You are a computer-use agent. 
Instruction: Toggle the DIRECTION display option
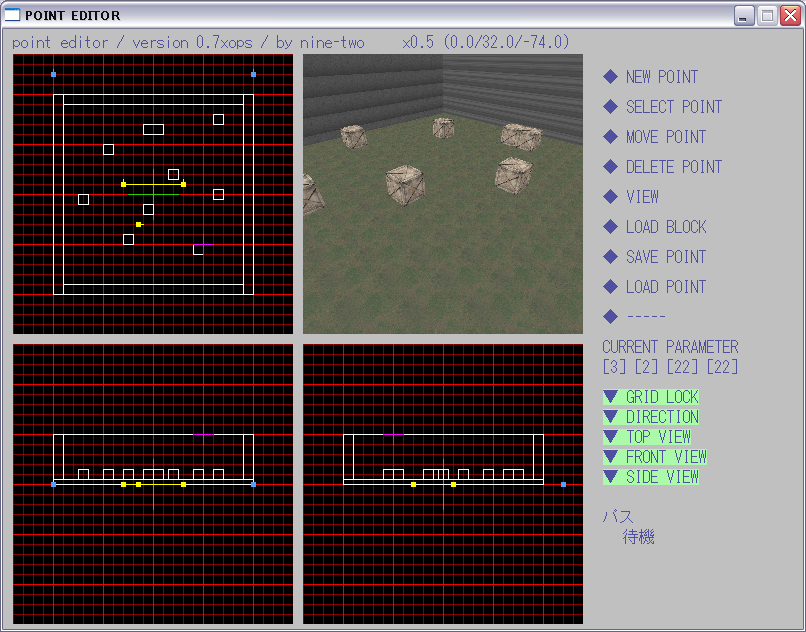661,417
